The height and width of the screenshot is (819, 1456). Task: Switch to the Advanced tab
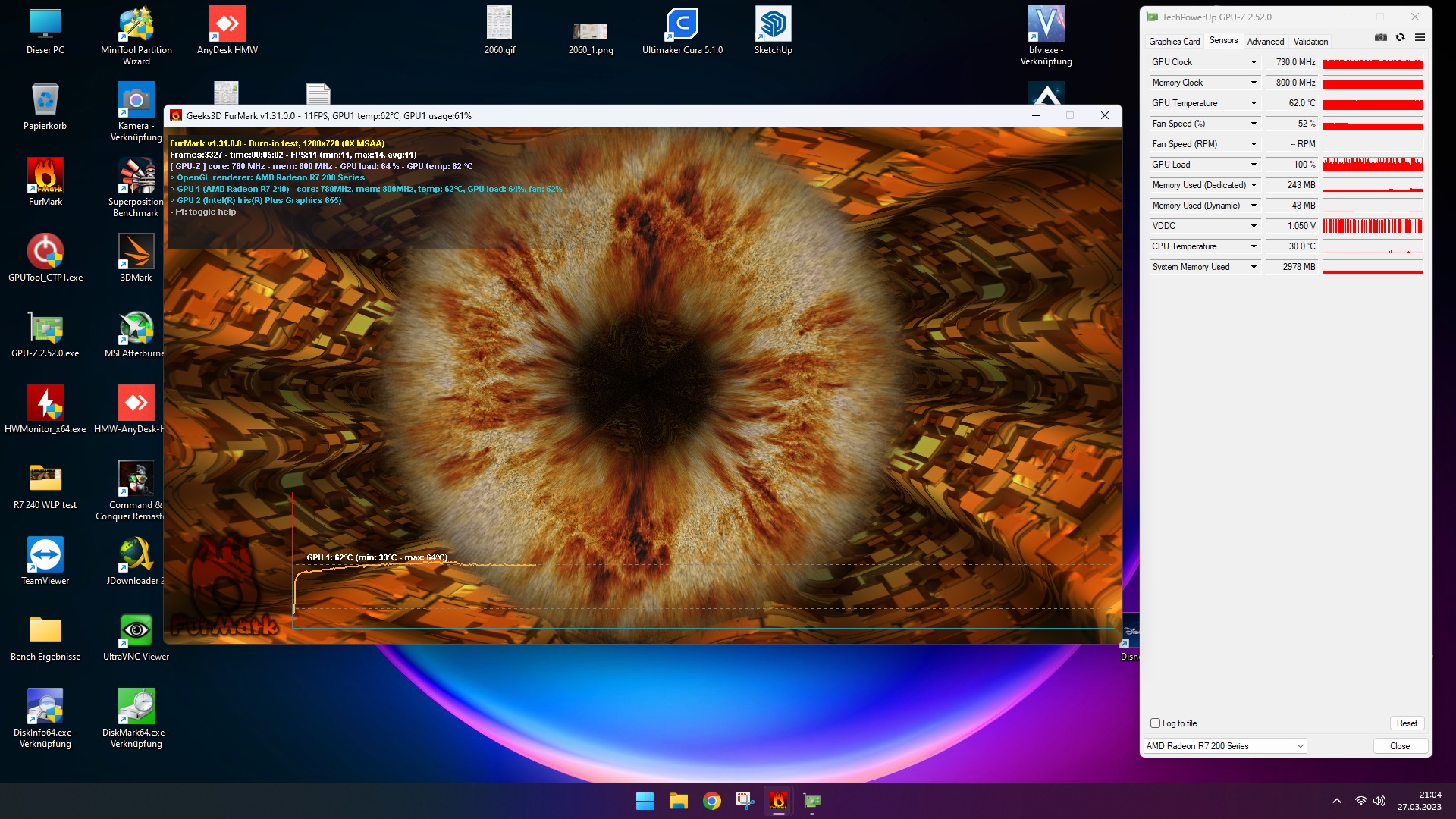1265,42
